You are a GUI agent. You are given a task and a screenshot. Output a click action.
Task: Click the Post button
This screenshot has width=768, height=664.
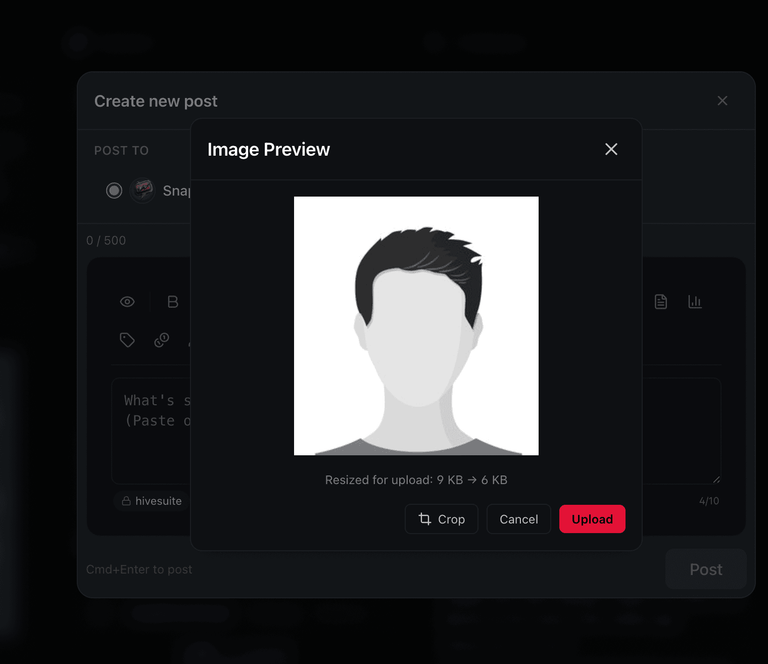[x=705, y=569]
